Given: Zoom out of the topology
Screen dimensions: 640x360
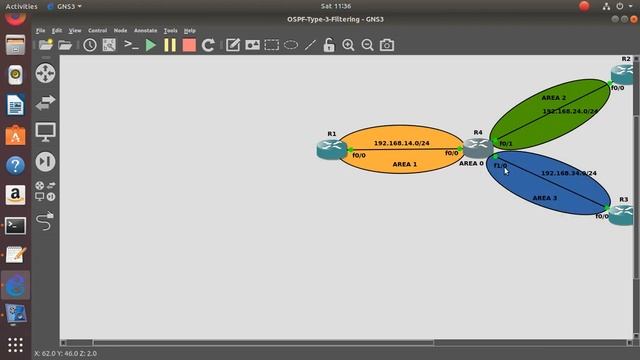Looking at the screenshot, I should tap(367, 45).
